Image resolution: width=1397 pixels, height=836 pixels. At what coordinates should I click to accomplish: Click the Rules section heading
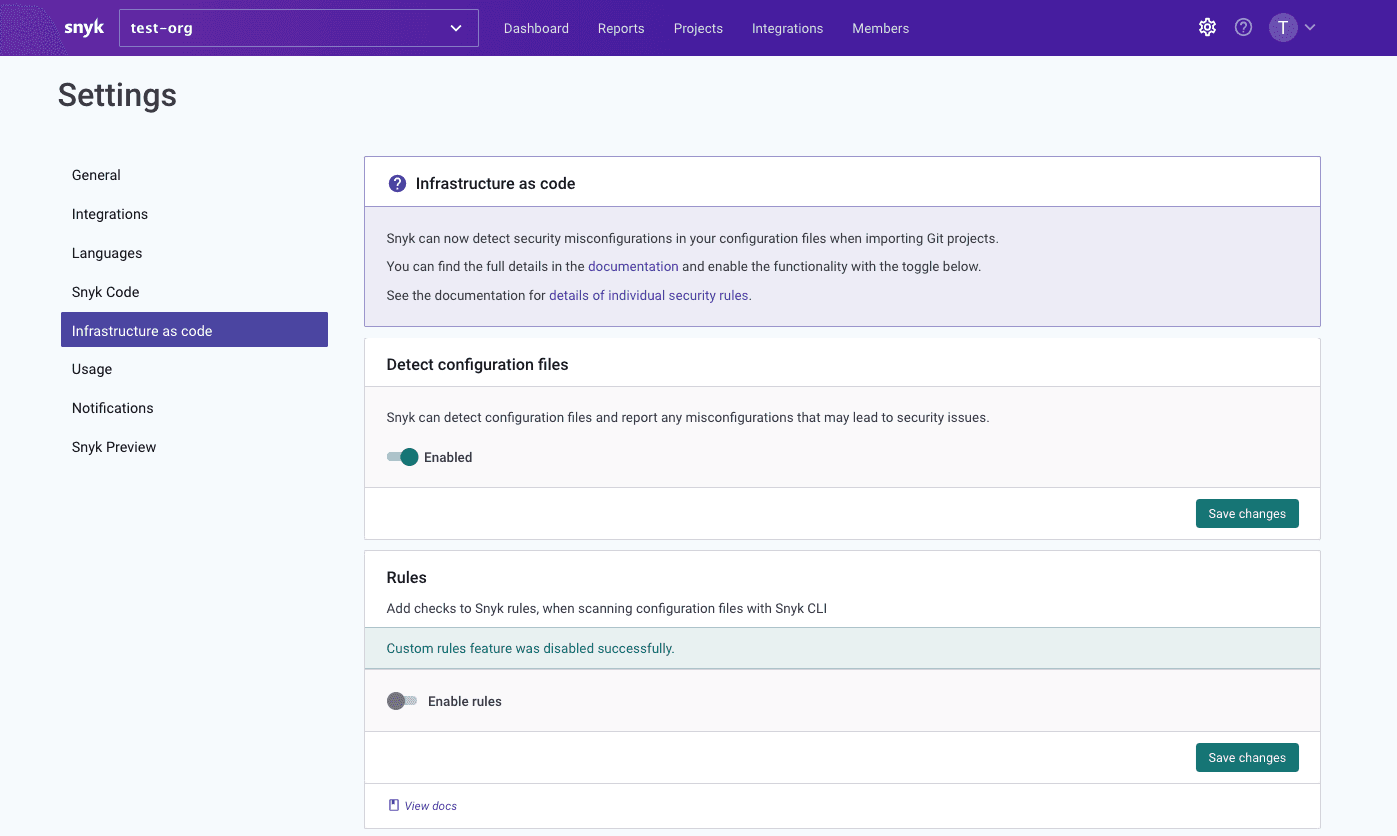click(x=406, y=578)
